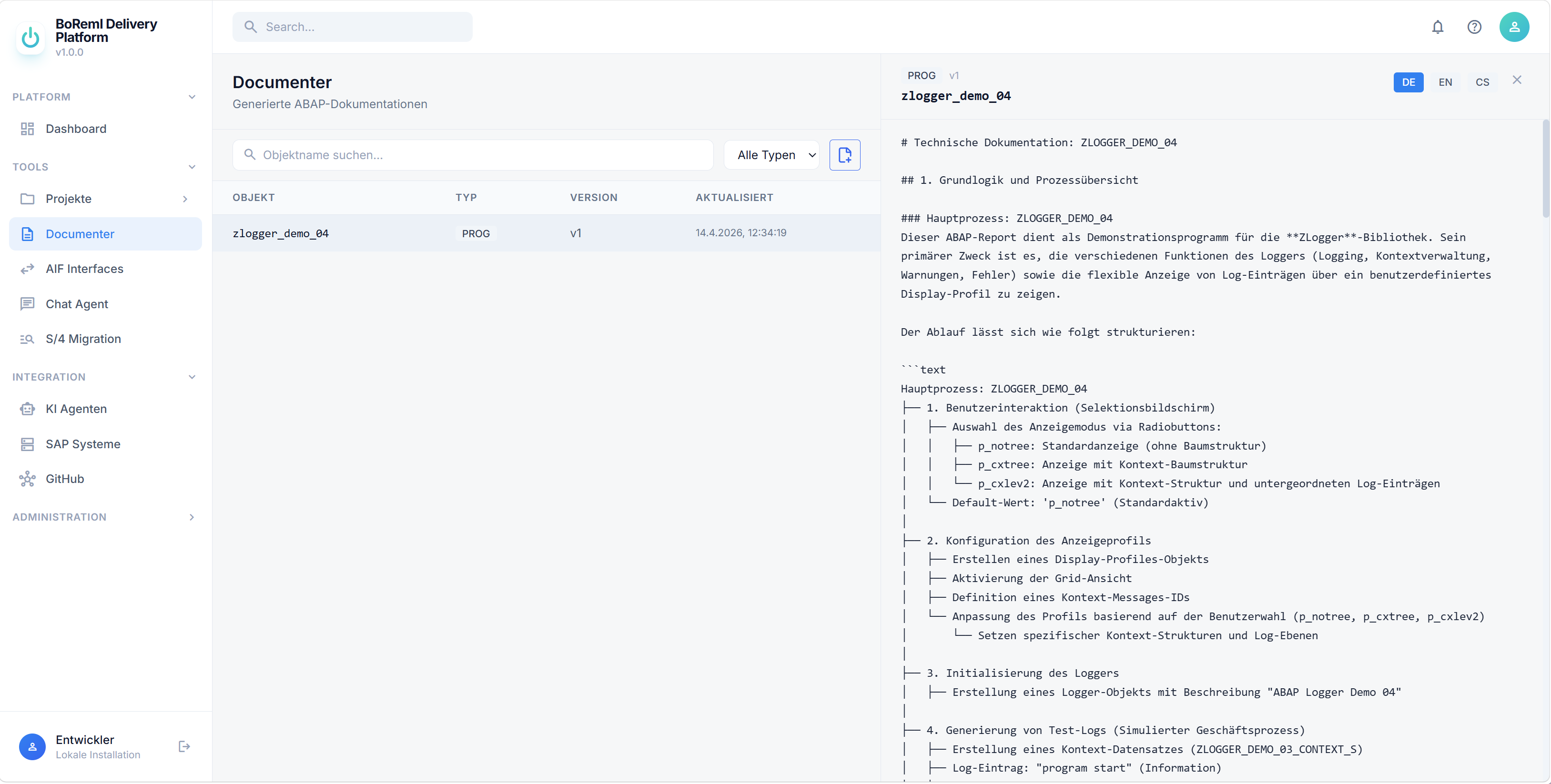Viewport: 1551px width, 784px height.
Task: Open SAP Systeme integration page
Action: 105,444
